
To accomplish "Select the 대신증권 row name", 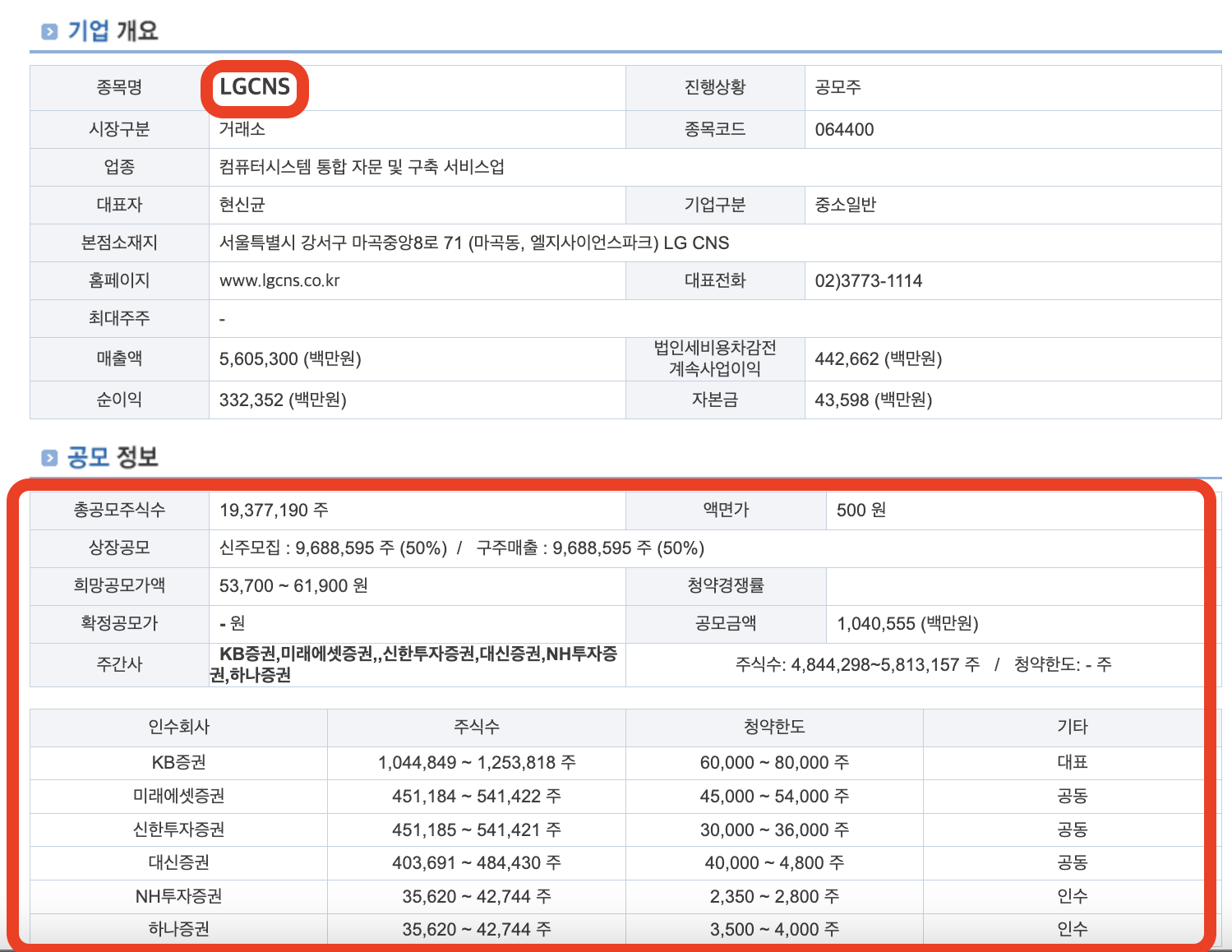I will tap(178, 862).
